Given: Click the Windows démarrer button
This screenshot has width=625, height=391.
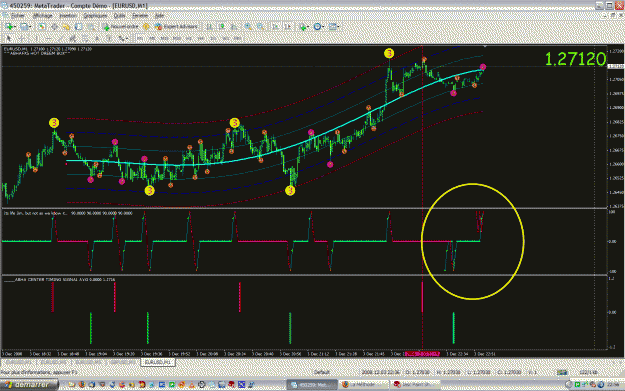Looking at the screenshot, I should (x=29, y=385).
